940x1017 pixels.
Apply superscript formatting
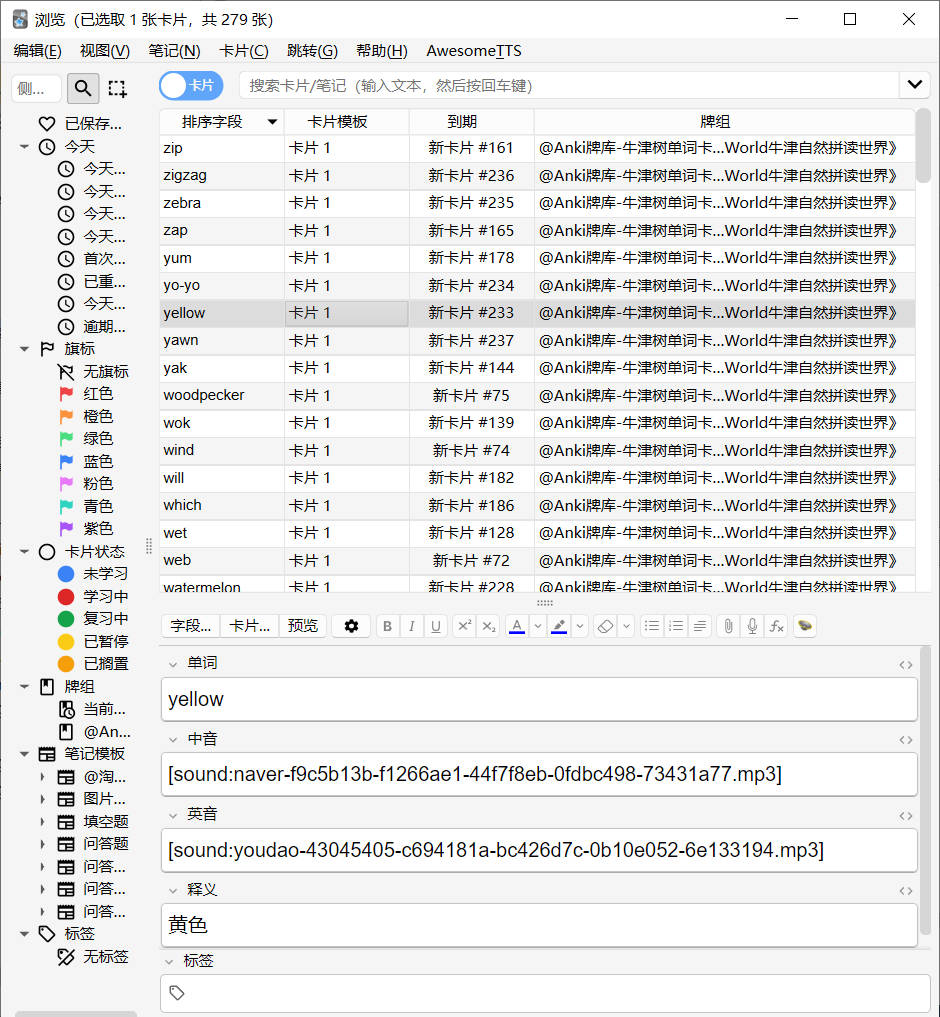464,627
